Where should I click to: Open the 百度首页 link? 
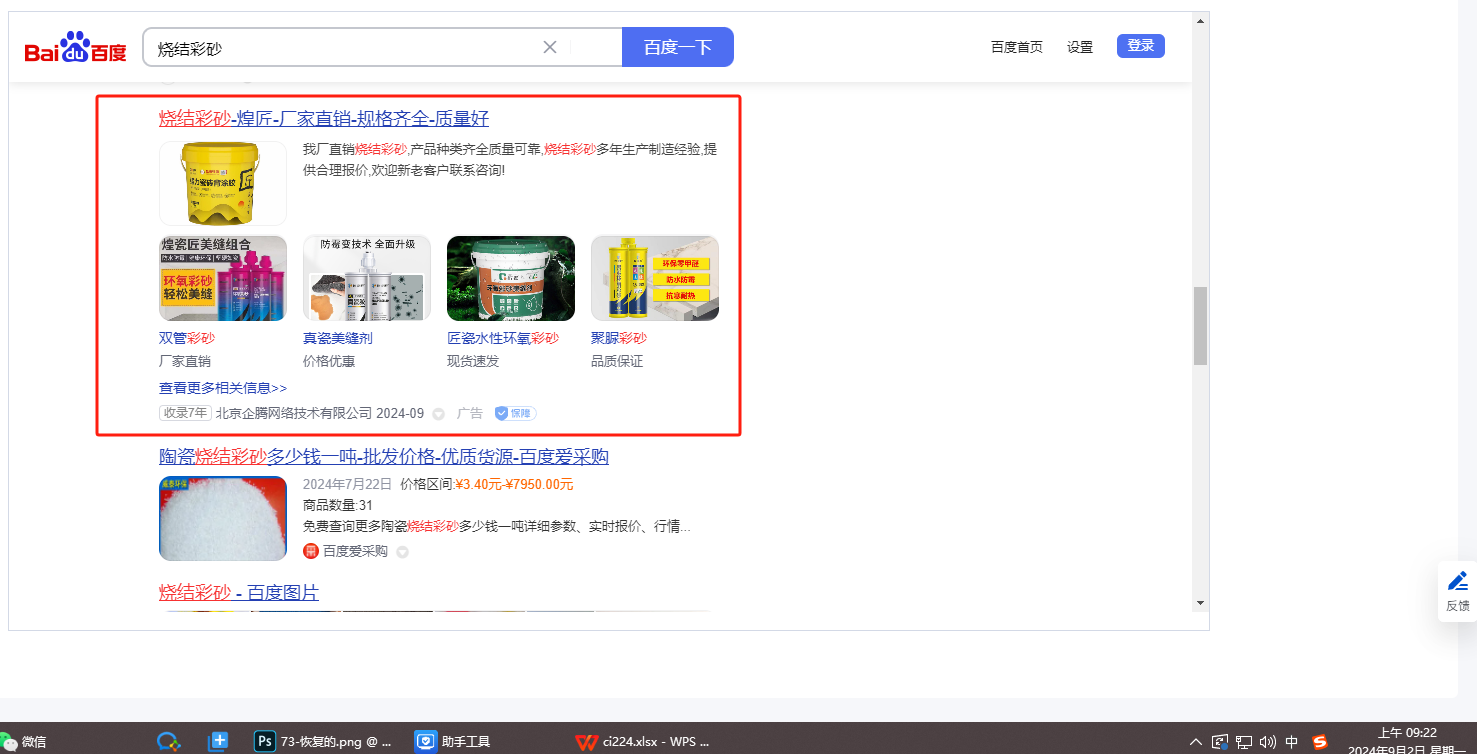[x=1017, y=47]
